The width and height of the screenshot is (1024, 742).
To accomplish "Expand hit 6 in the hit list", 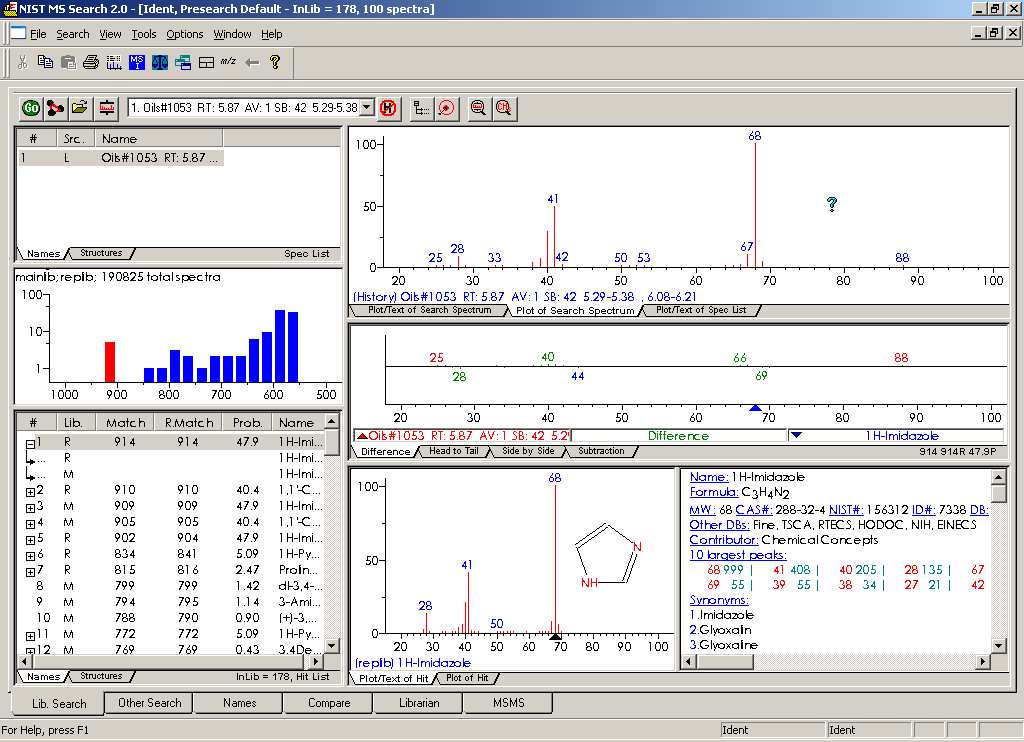I will tap(29, 556).
